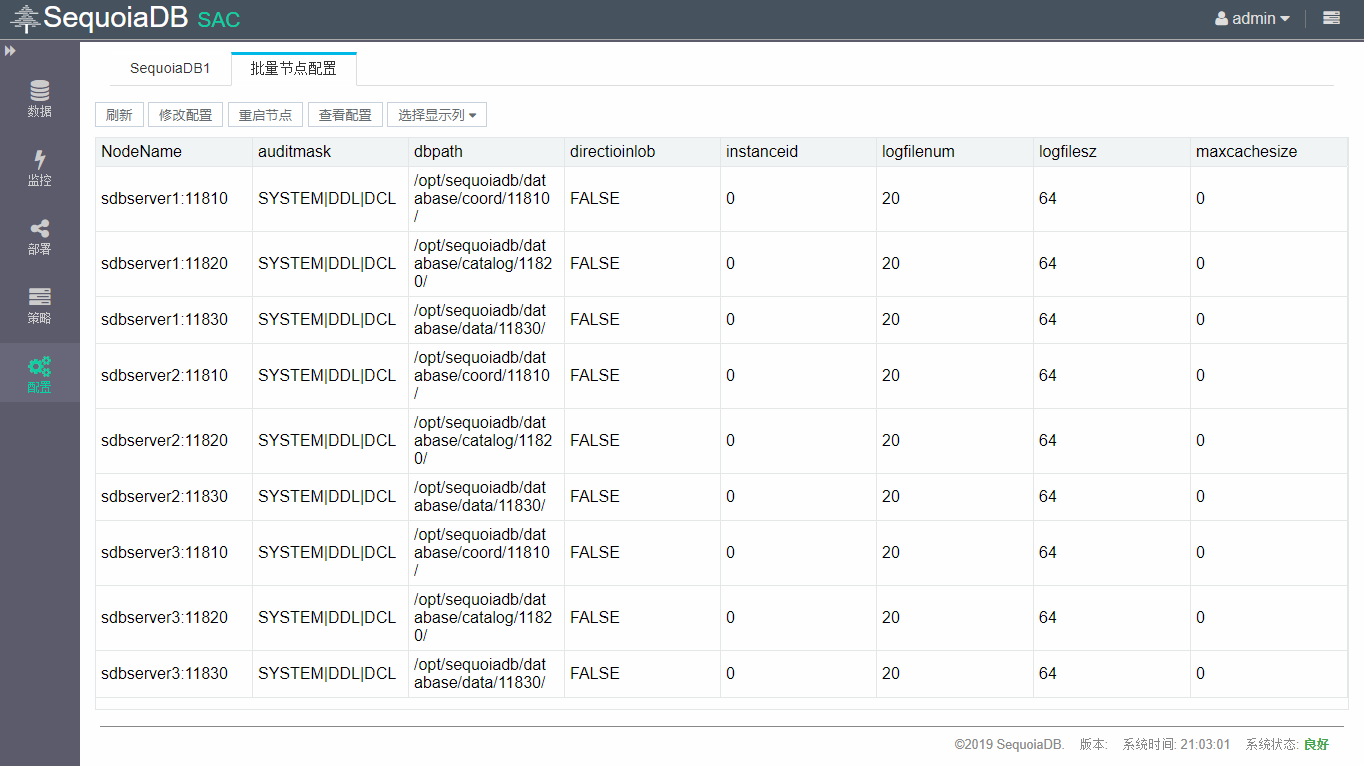Click the 系统时间 21:03:01 footer text
The image size is (1364, 766).
tap(1176, 744)
